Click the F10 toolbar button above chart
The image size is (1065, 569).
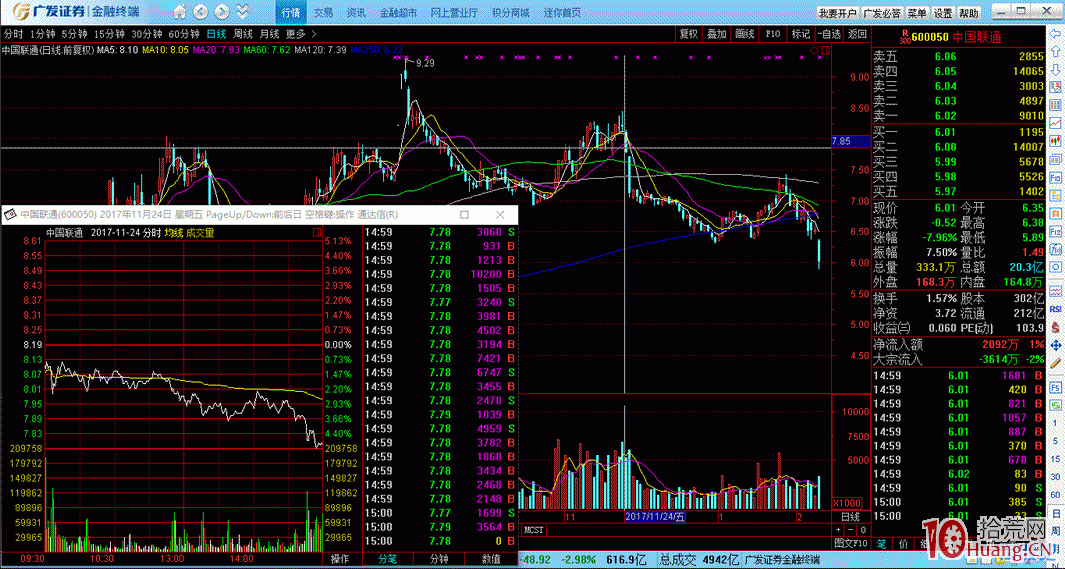pyautogui.click(x=772, y=33)
